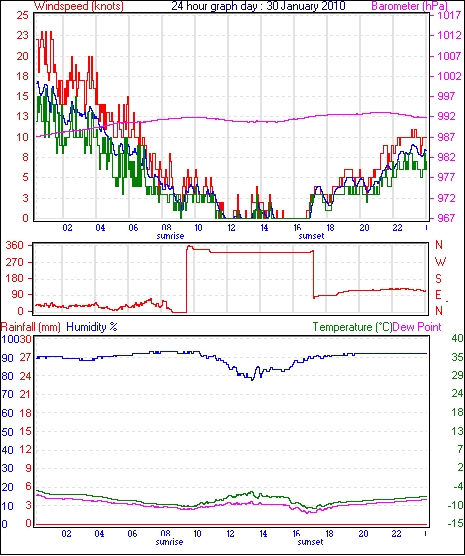Click the 40 temperature scale value

tap(457, 338)
